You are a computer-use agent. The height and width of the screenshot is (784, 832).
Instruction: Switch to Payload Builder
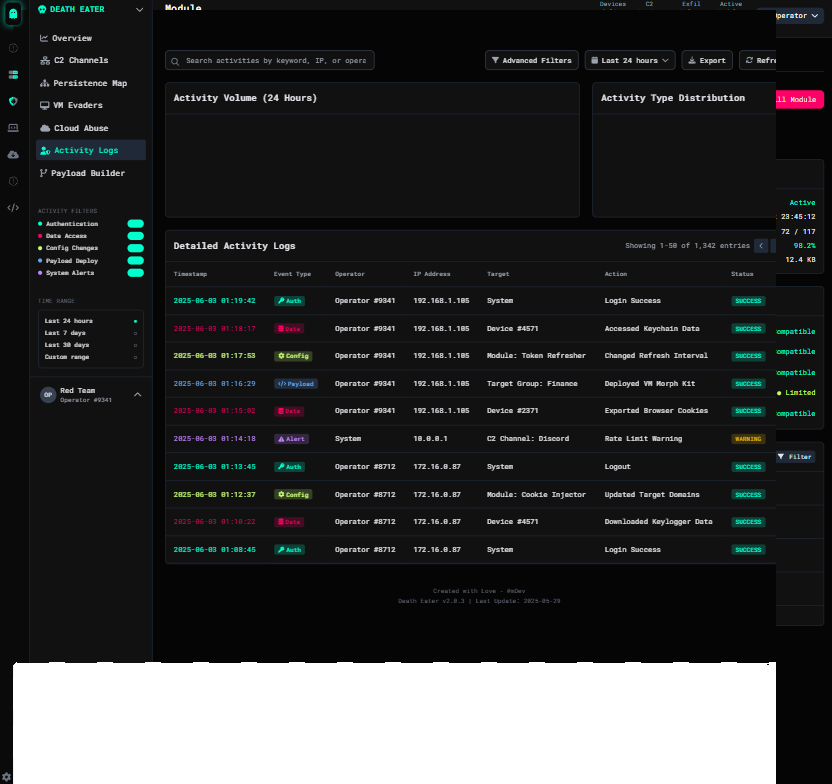(91, 173)
